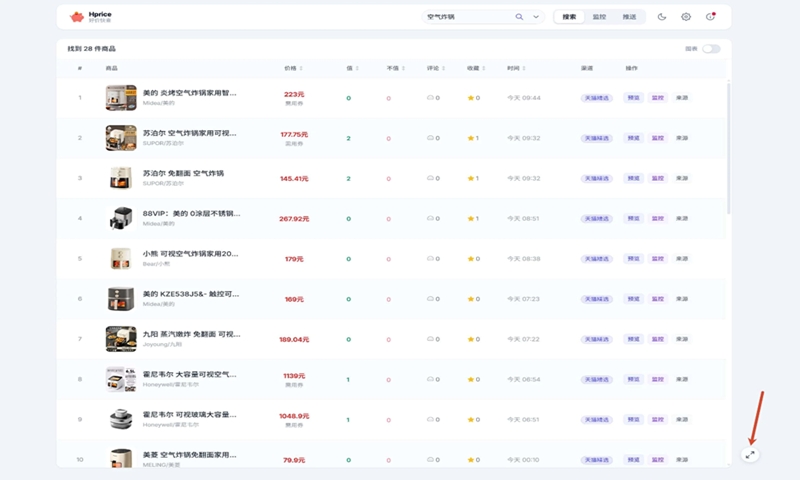Click 来源 button in 88VIP 美的 row
Viewport: 800px width, 480px height.
coord(682,219)
